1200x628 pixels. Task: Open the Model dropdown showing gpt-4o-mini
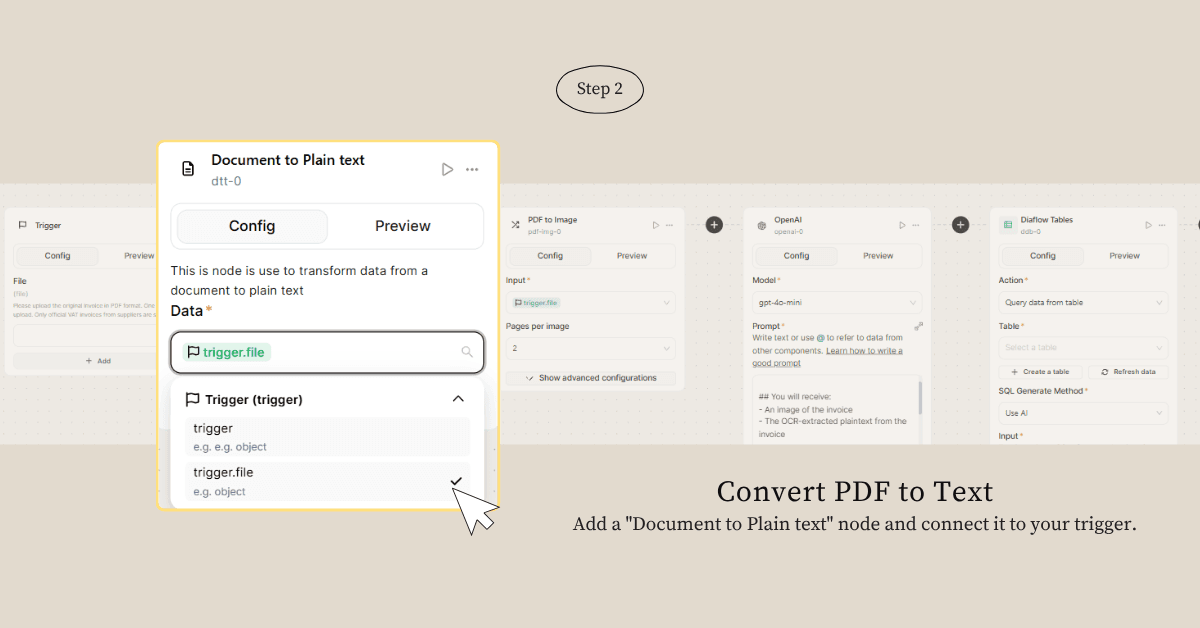[837, 302]
